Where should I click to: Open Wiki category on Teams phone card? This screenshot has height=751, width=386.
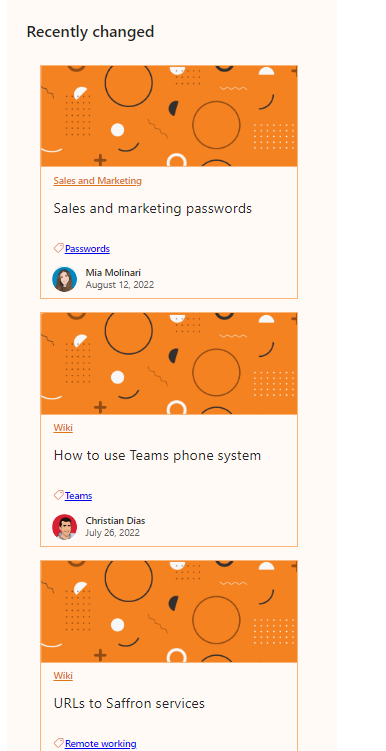pos(63,428)
